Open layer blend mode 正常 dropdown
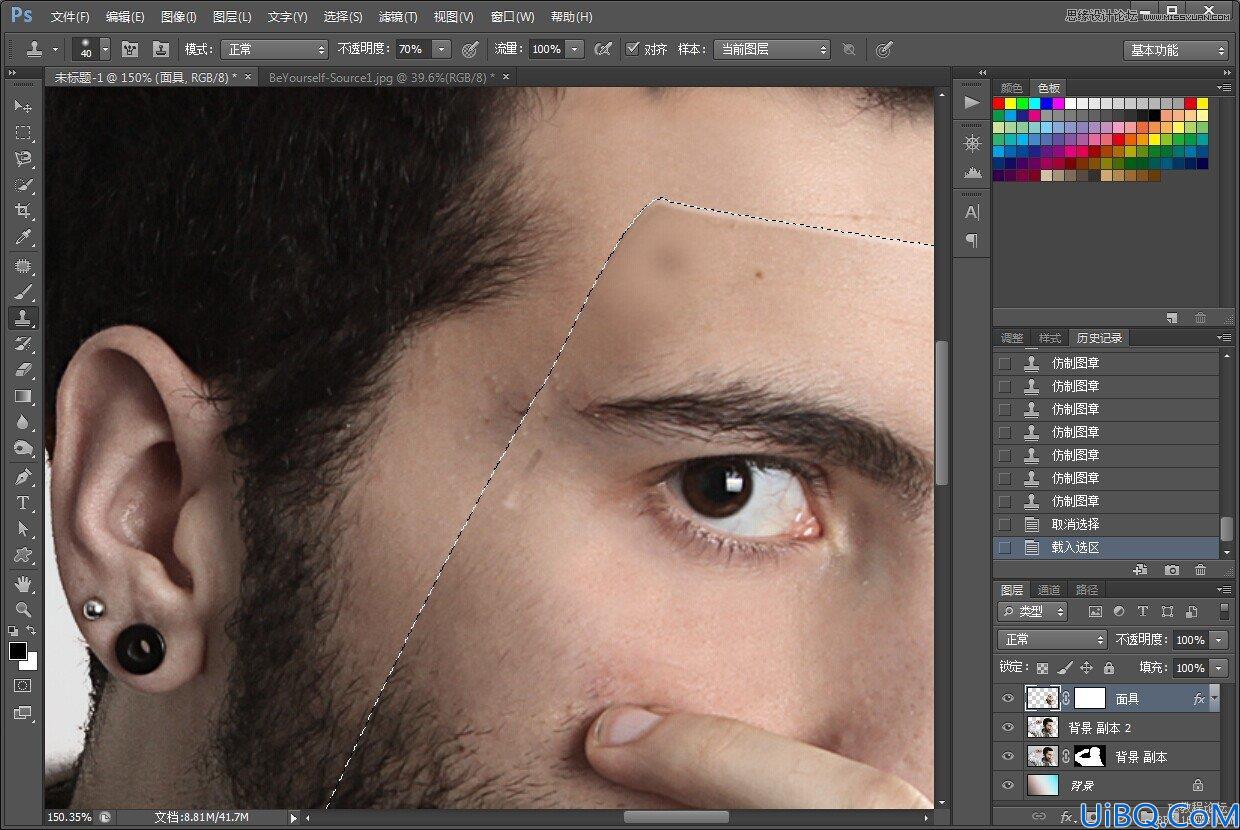Image resolution: width=1240 pixels, height=830 pixels. tap(1052, 639)
